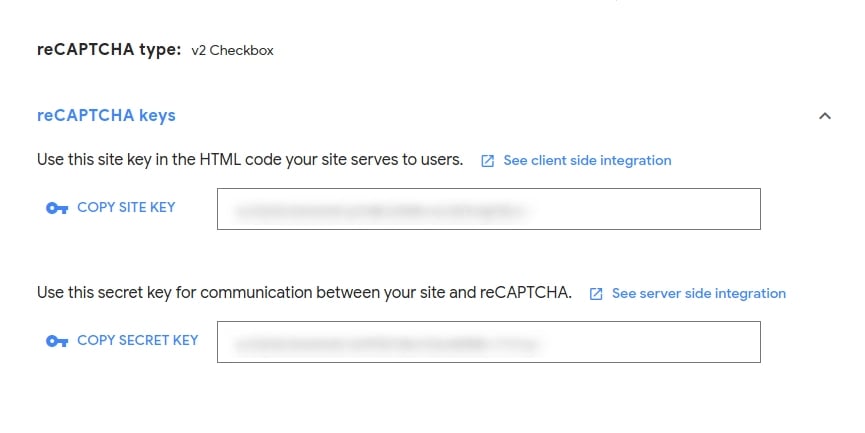865x433 pixels.
Task: Click the external-link icon beside client side integration
Action: coord(488,161)
